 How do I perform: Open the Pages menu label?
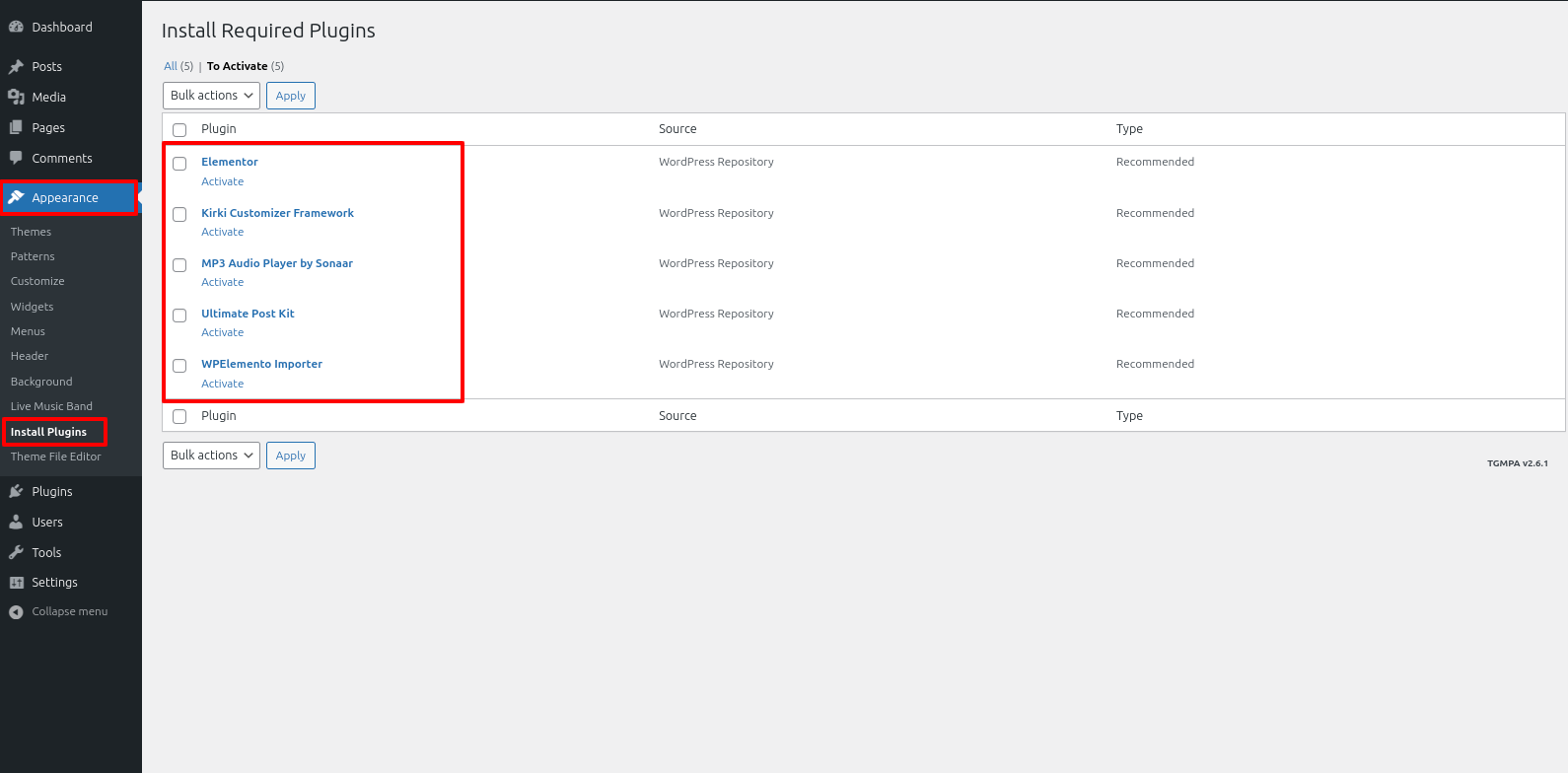(48, 127)
